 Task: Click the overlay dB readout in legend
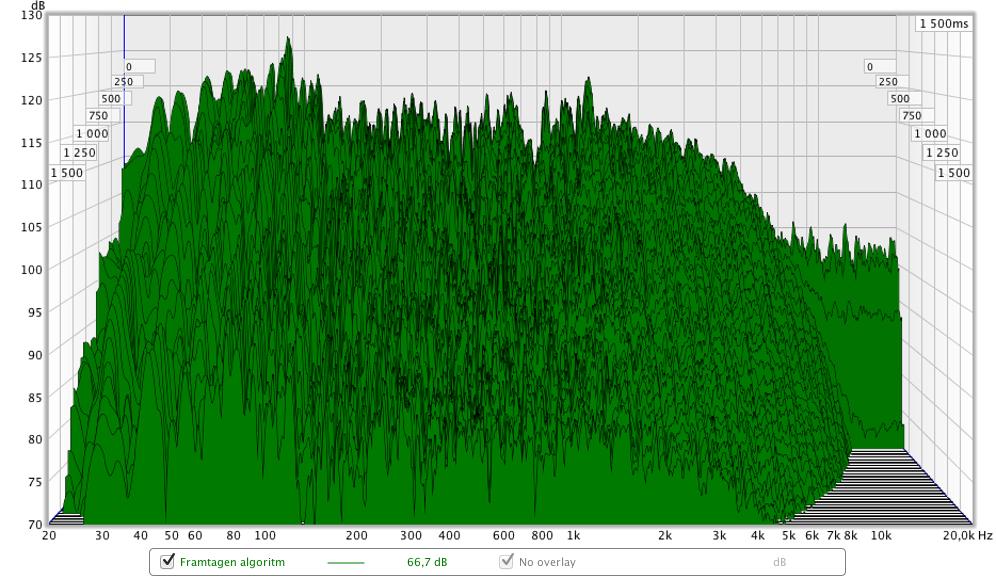(779, 562)
